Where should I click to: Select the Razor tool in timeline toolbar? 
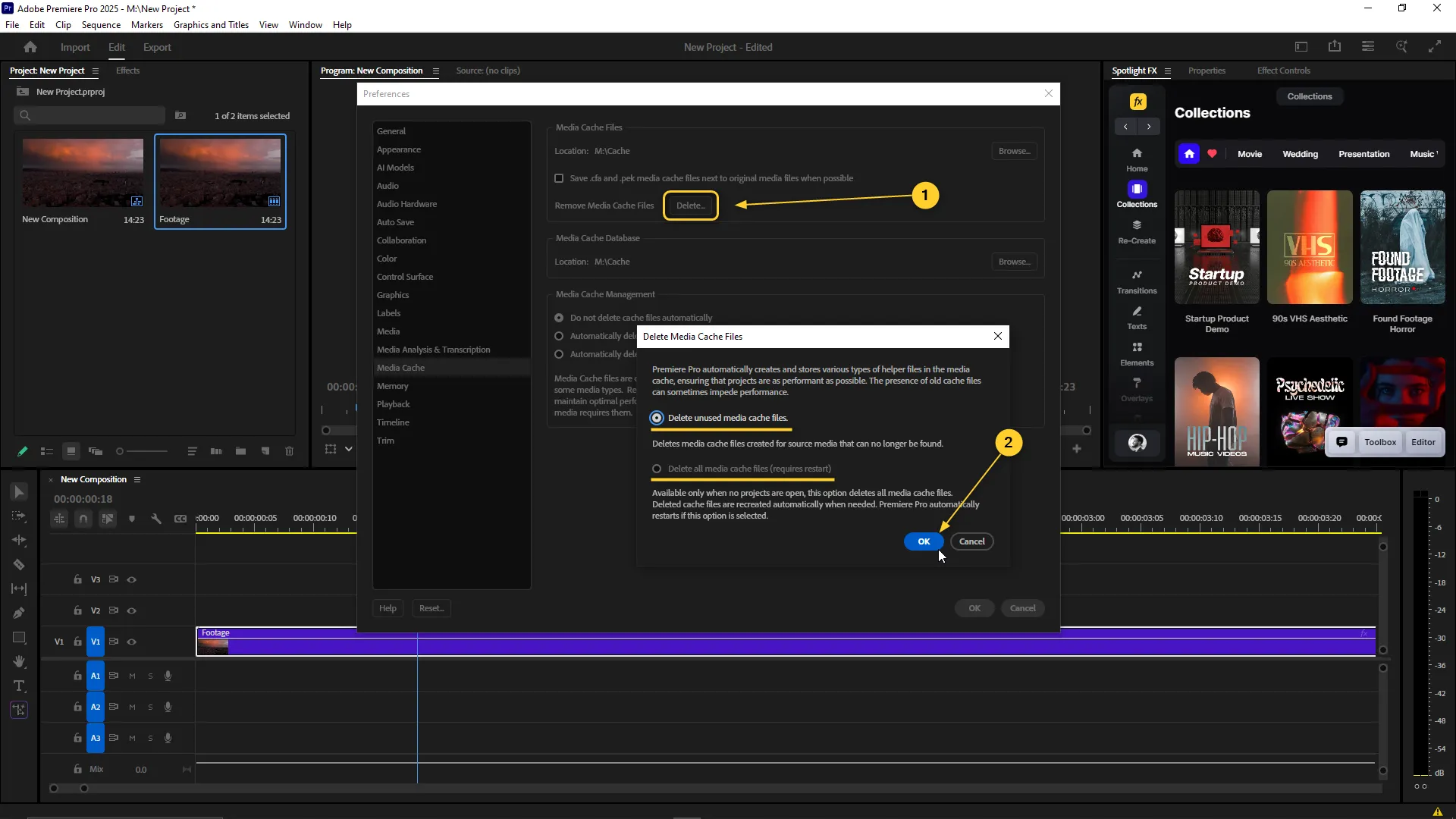19,565
